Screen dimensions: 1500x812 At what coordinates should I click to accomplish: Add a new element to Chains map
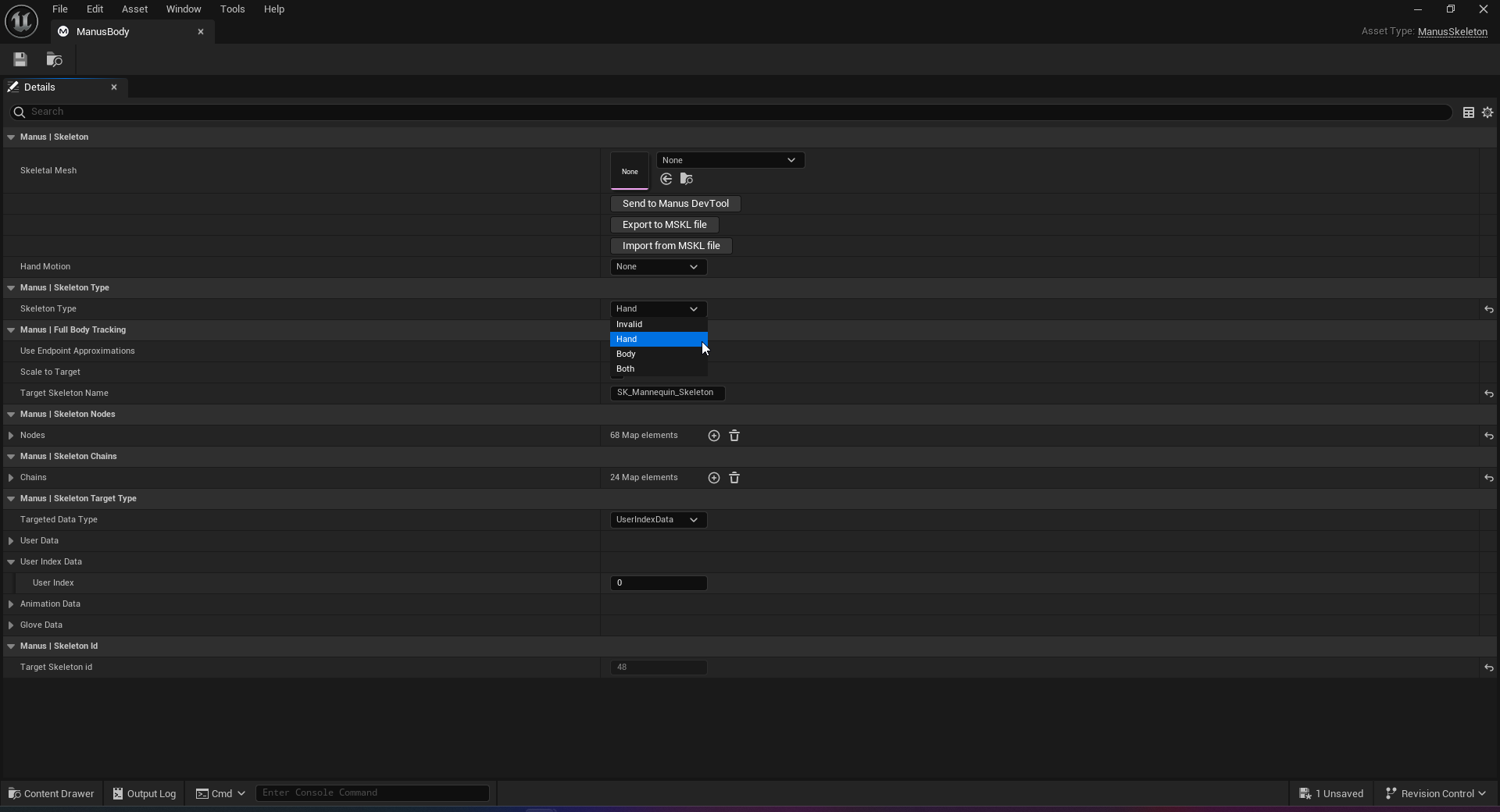713,478
